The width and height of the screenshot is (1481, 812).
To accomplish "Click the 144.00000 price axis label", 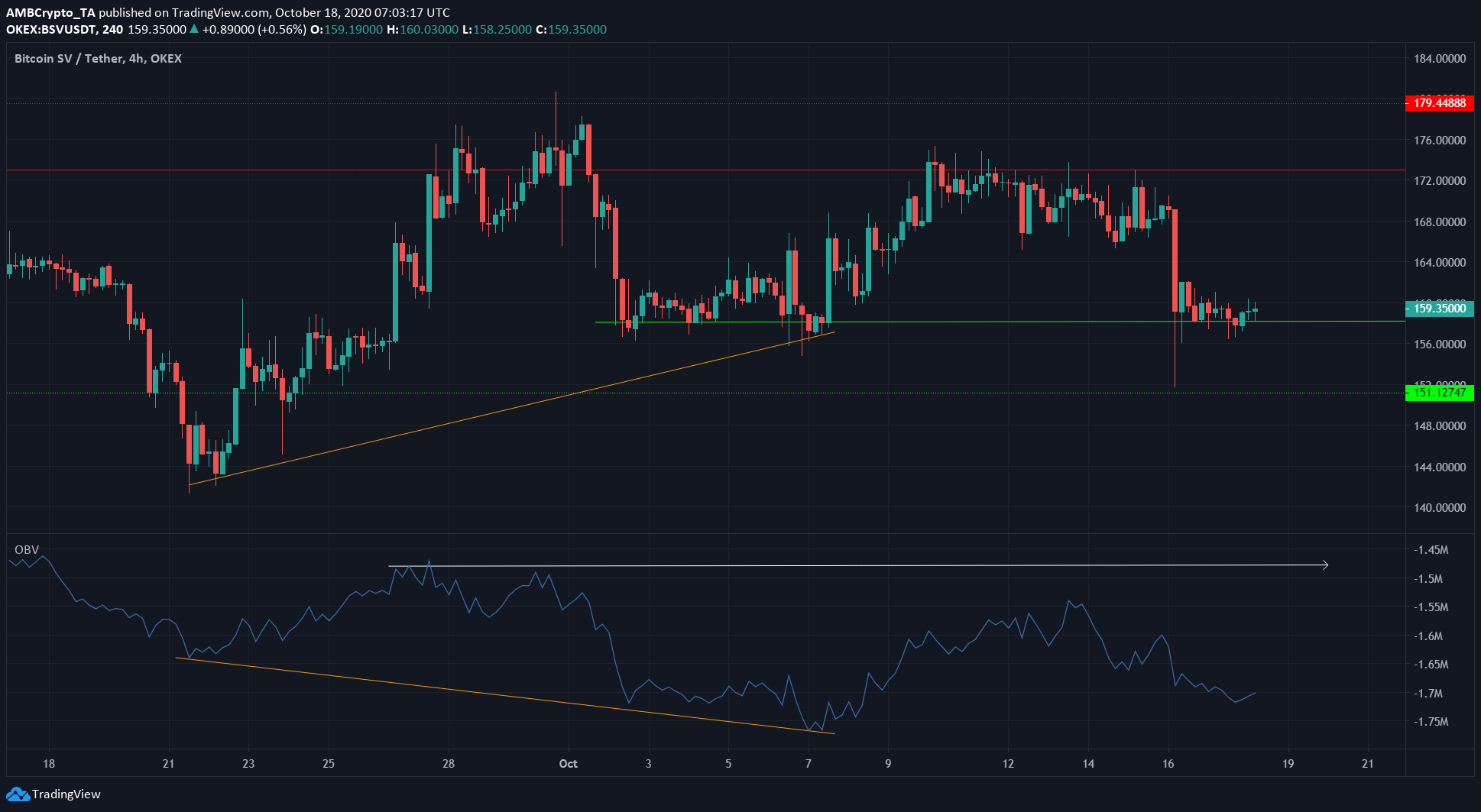I will click(1440, 467).
